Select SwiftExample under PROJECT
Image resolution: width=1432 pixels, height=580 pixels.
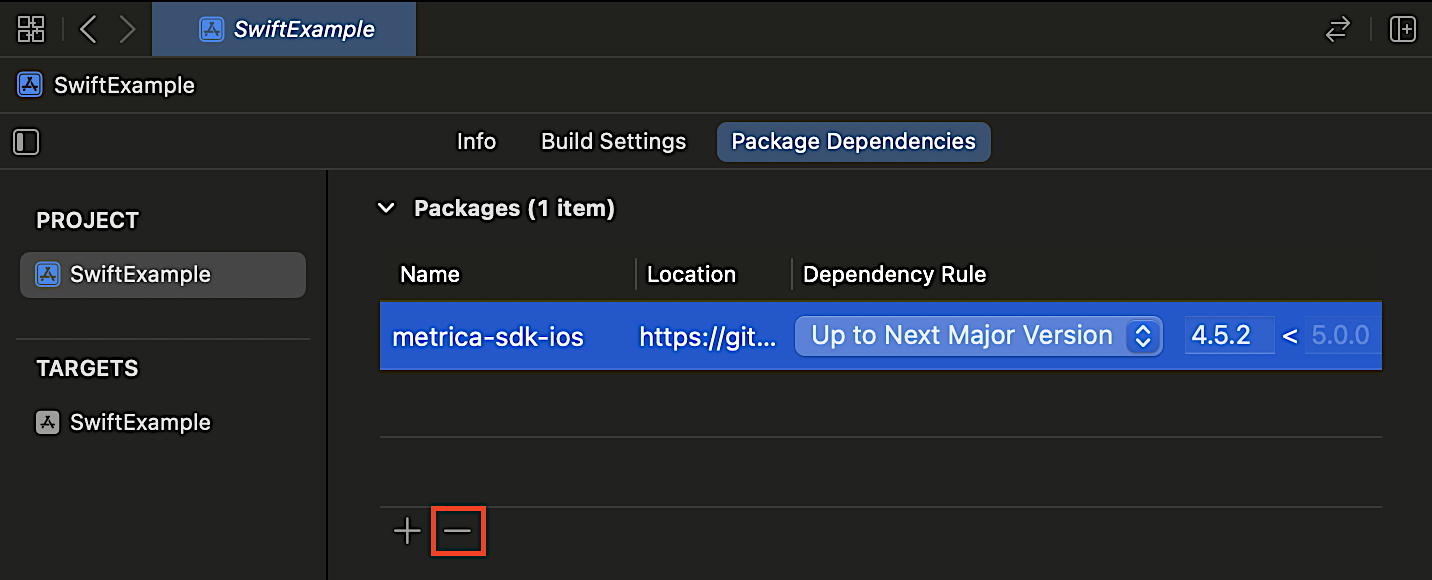click(x=140, y=275)
